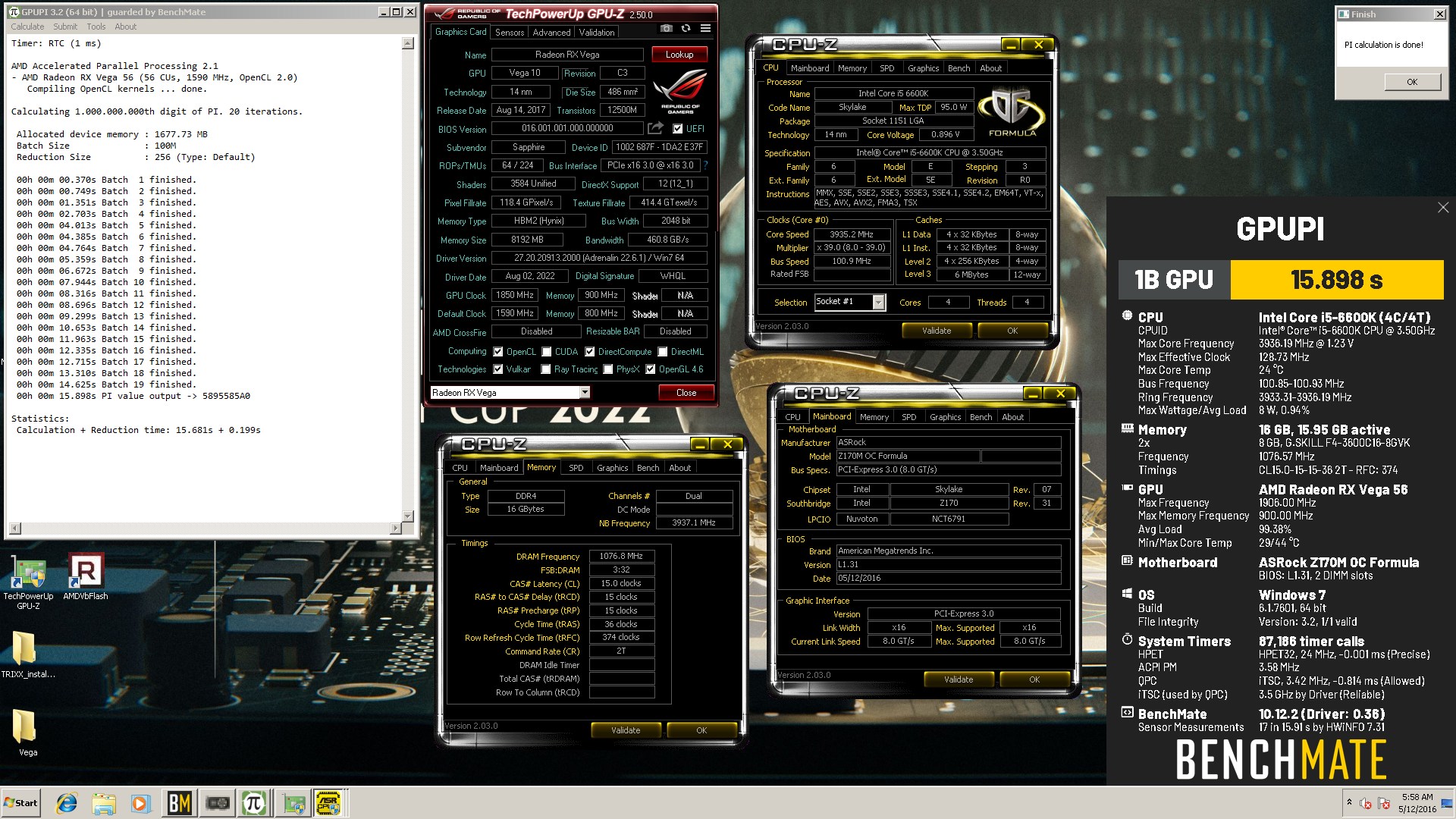Open the Radeon RX Vega GPU selection dropdown

[585, 392]
